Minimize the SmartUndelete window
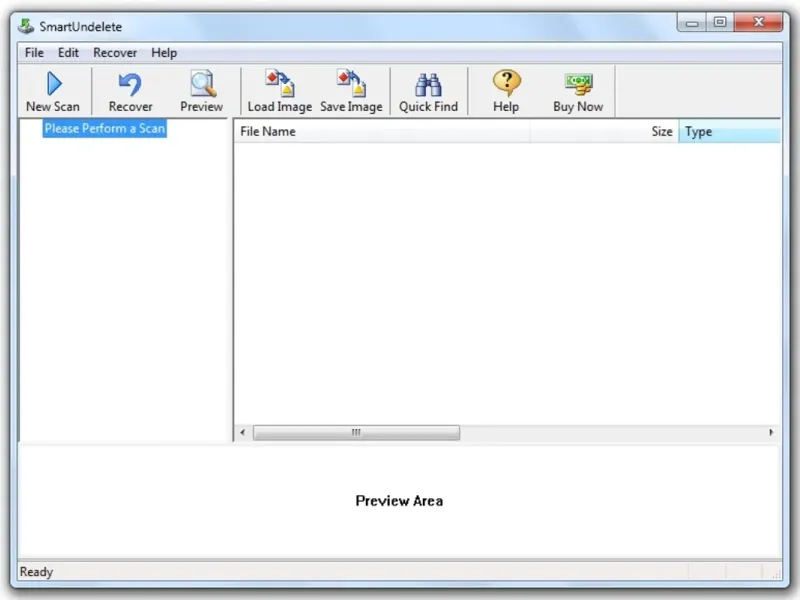The height and width of the screenshot is (600, 800). pyautogui.click(x=692, y=23)
